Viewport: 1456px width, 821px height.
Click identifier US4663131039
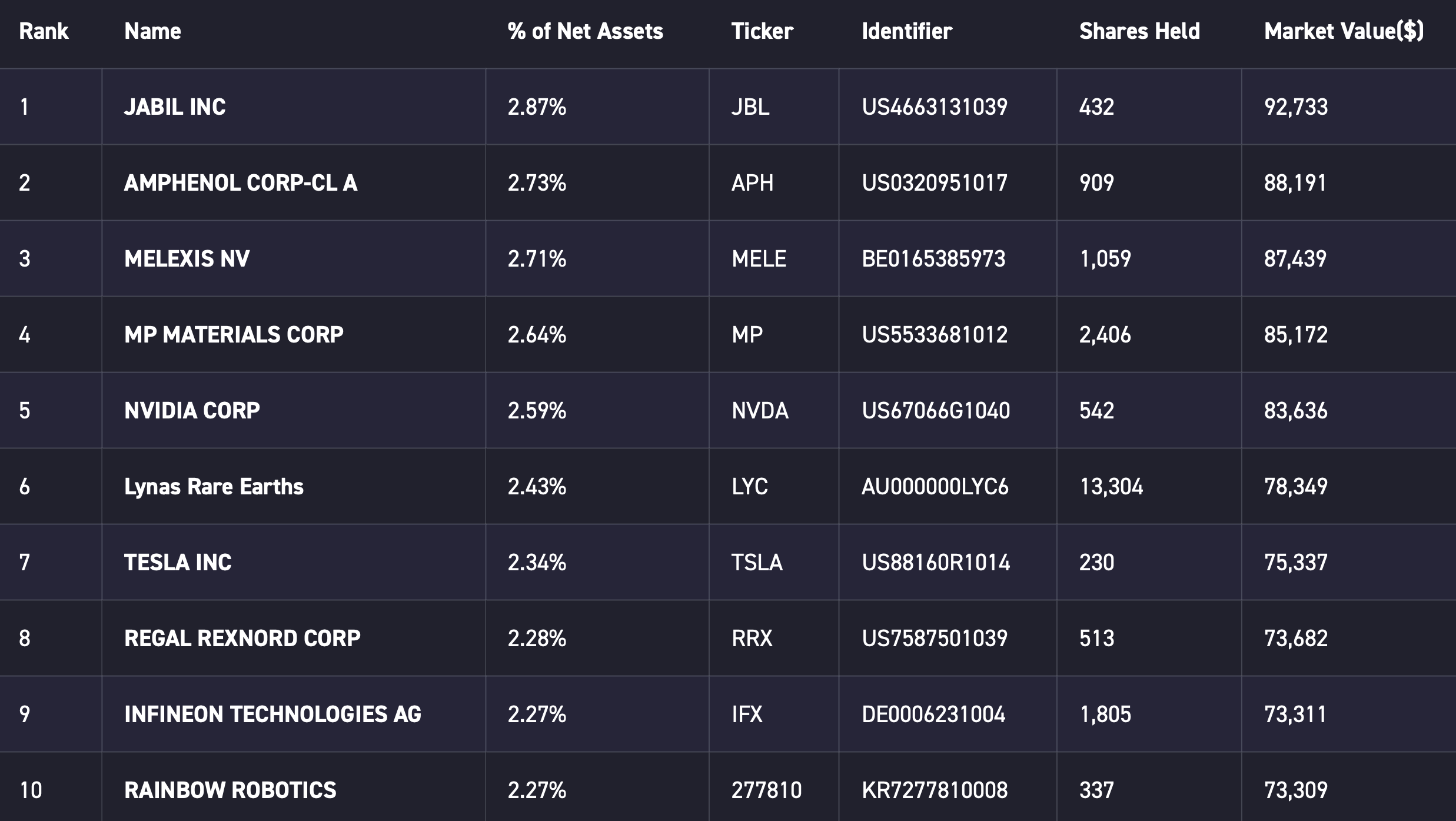coord(935,107)
